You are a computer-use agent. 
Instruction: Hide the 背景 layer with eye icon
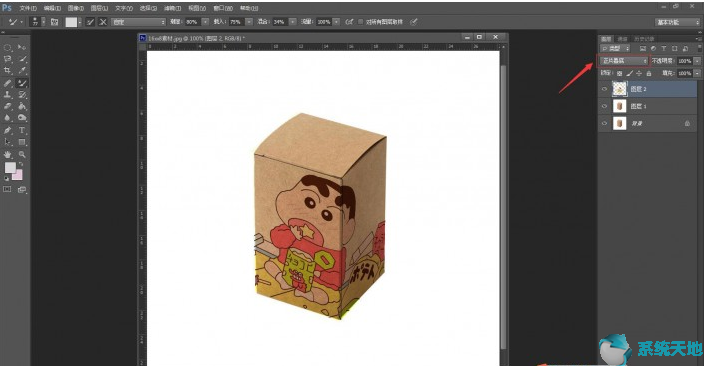[604, 123]
